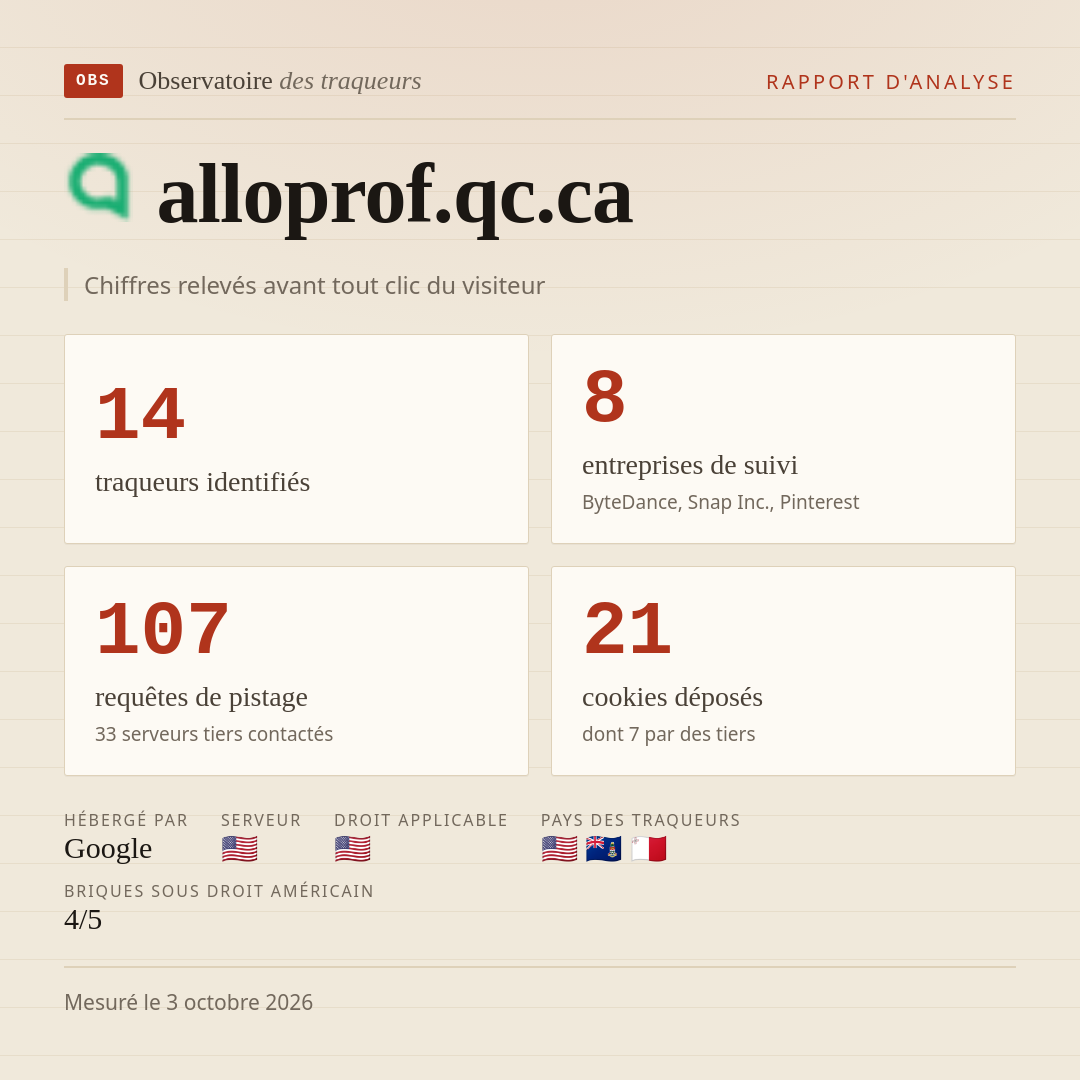The height and width of the screenshot is (1080, 1080).
Task: Click 'Mesuré le 3 octobre 2026' date
Action: coord(189,1002)
